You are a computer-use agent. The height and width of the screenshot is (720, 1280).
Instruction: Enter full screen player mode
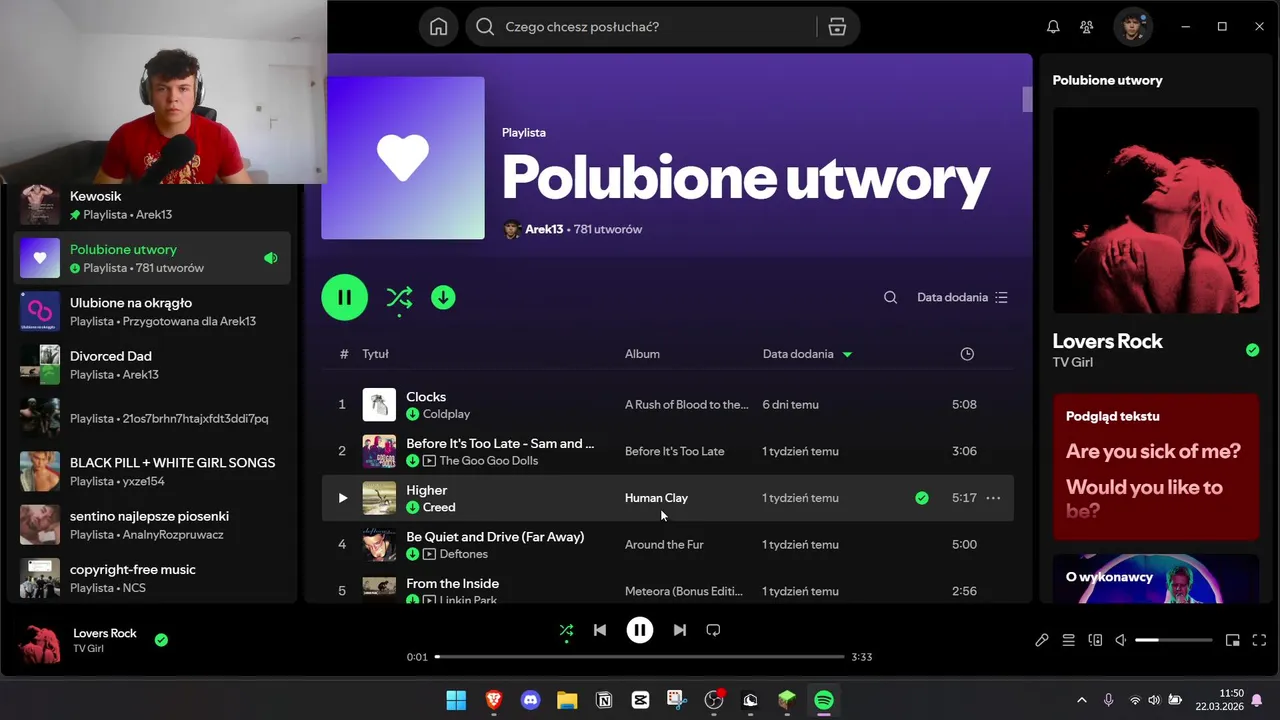pyautogui.click(x=1260, y=640)
